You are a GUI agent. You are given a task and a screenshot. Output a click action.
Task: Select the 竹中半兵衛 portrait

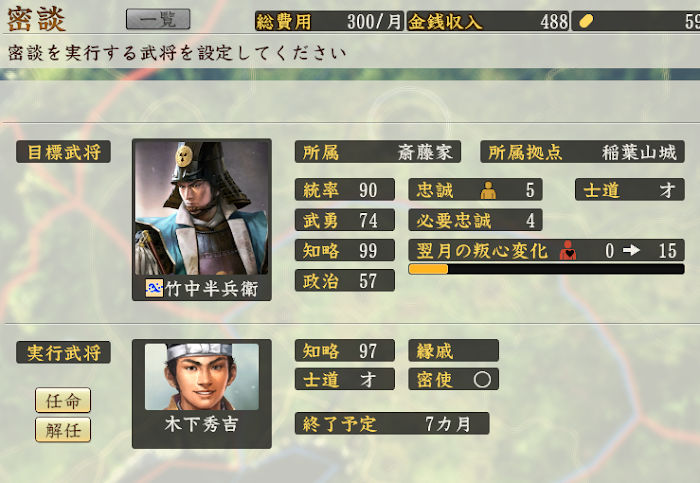(202, 208)
